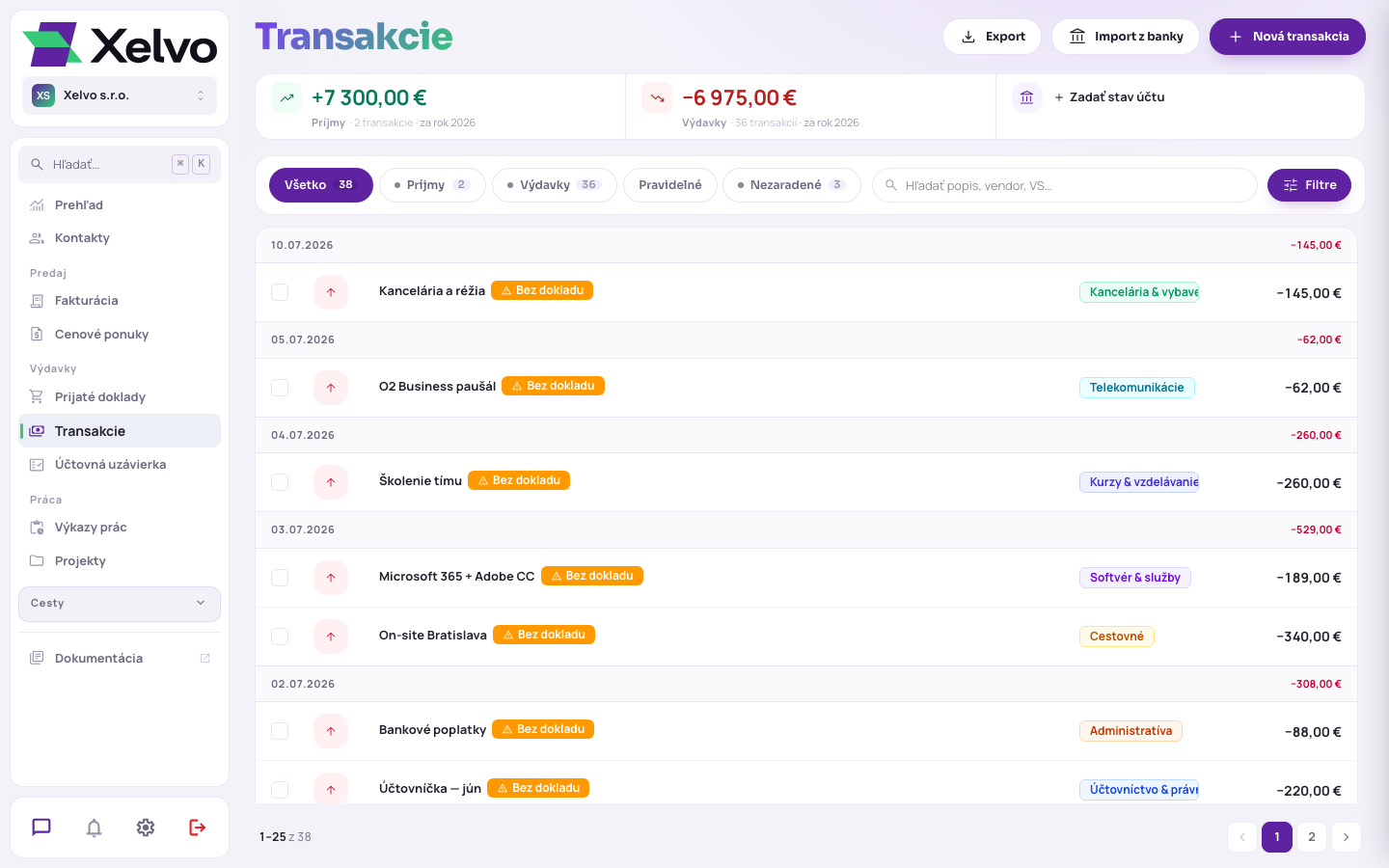This screenshot has height=868, width=1389.
Task: Click the red logout icon
Action: click(x=198, y=827)
